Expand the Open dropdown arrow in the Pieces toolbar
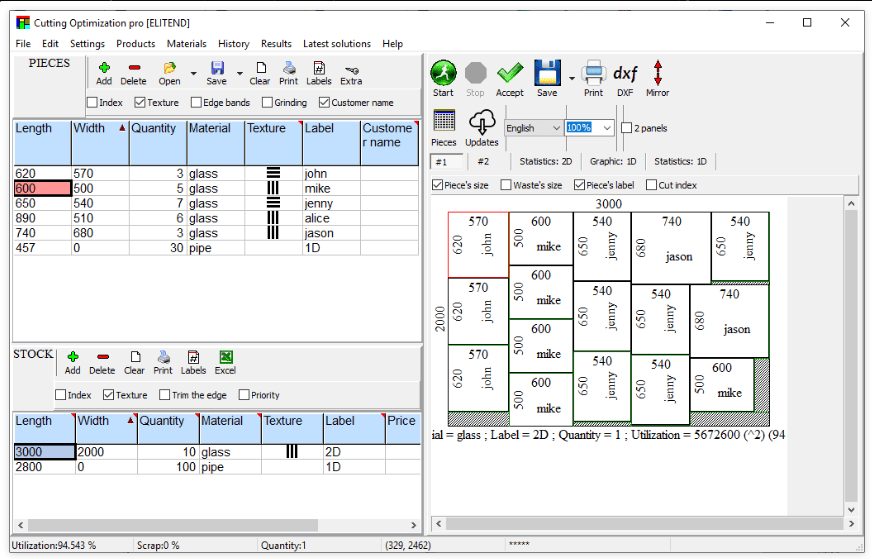This screenshot has height=559, width=872. tap(194, 73)
